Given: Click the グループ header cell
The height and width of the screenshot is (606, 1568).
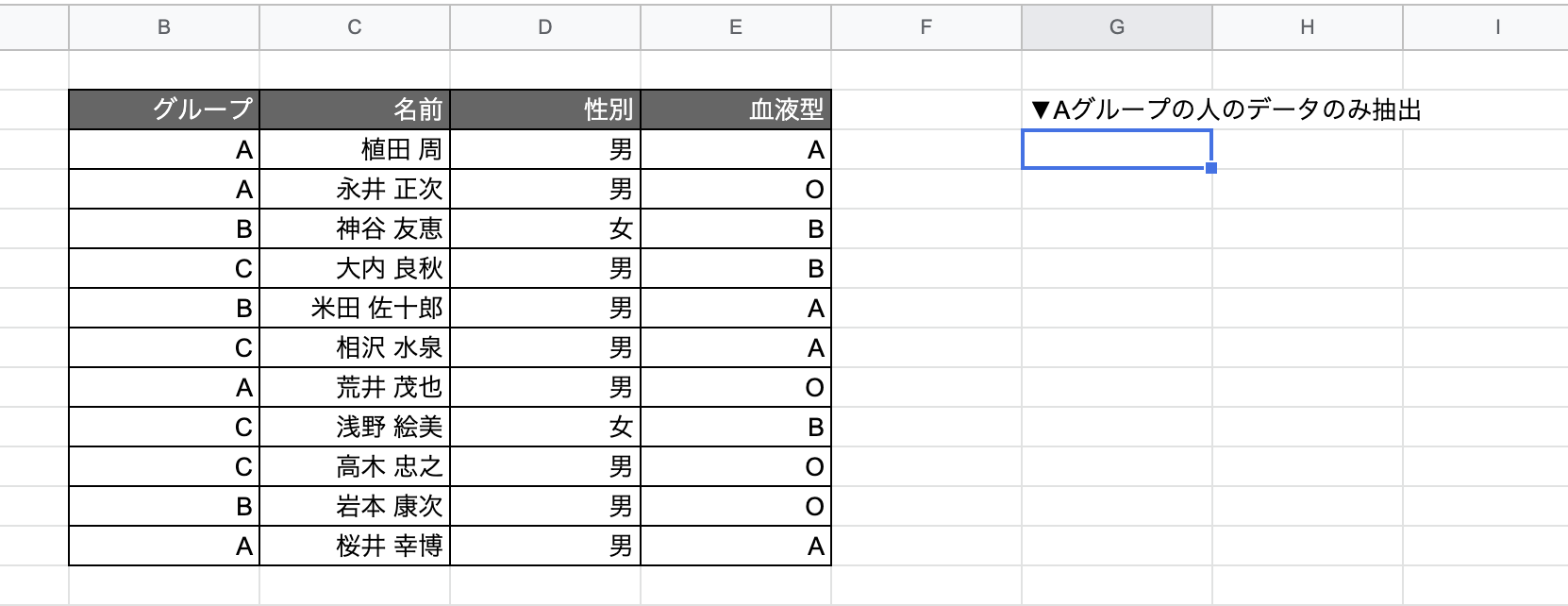Looking at the screenshot, I should coord(164,110).
